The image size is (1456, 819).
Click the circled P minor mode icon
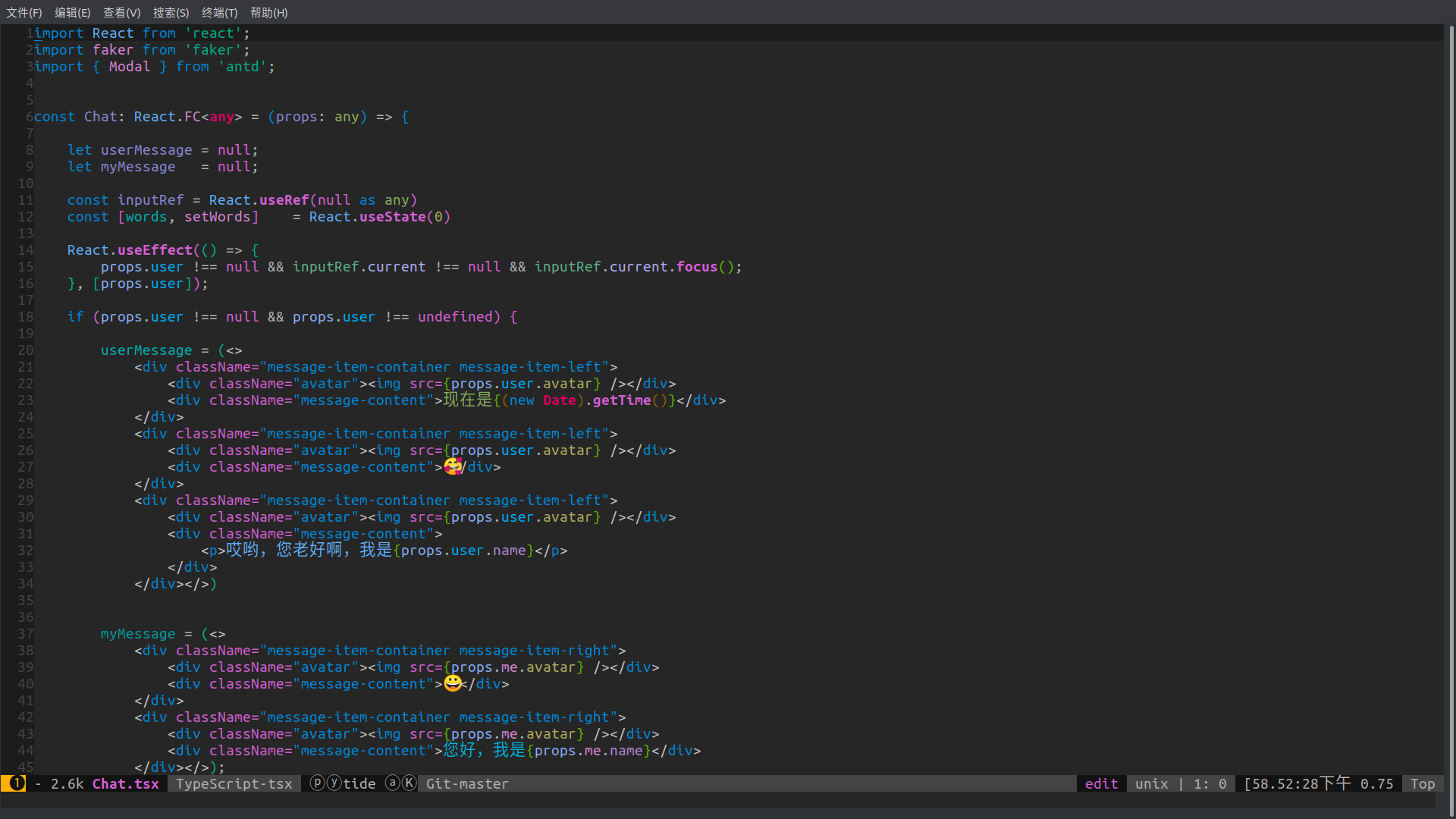318,783
